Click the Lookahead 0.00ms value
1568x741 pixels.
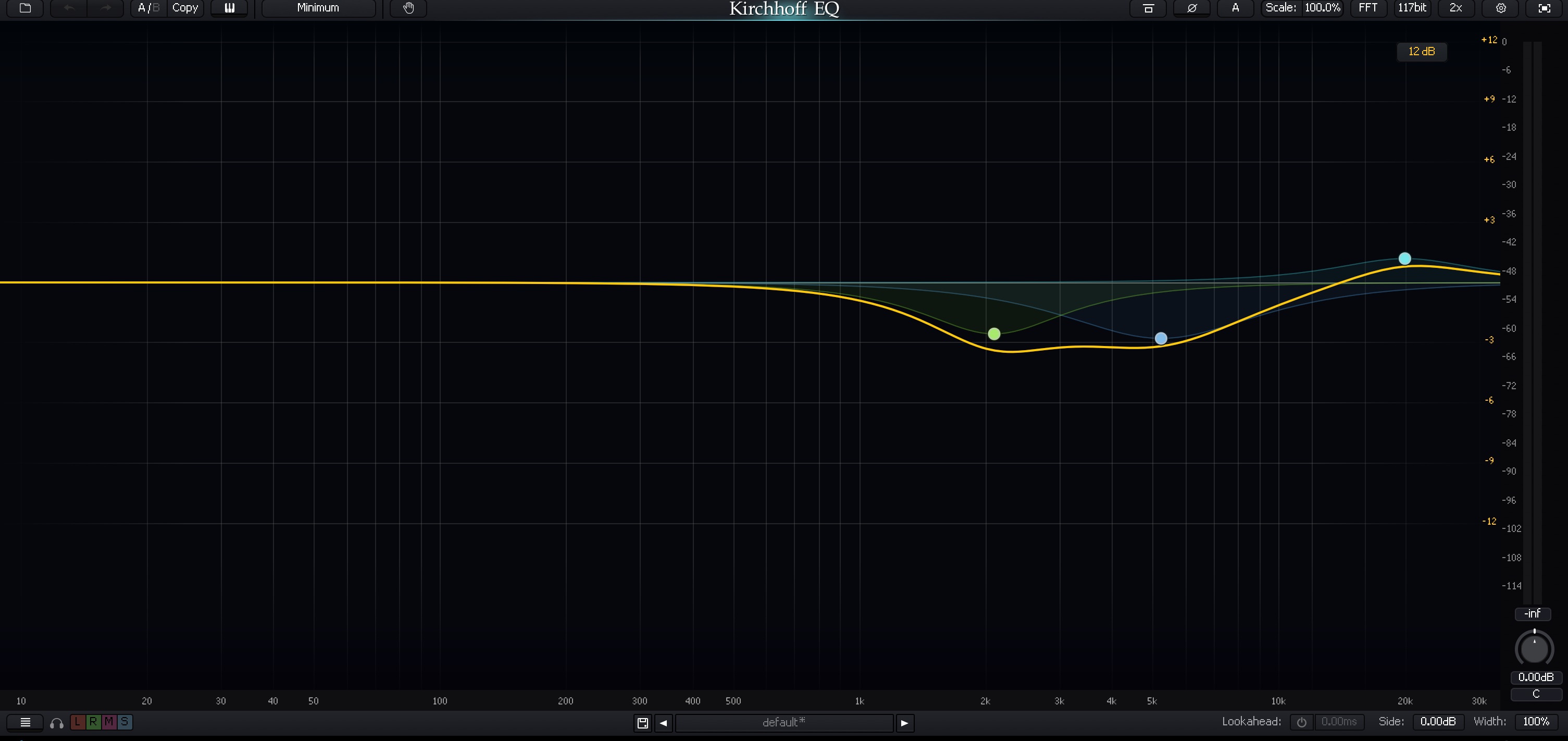click(x=1338, y=722)
